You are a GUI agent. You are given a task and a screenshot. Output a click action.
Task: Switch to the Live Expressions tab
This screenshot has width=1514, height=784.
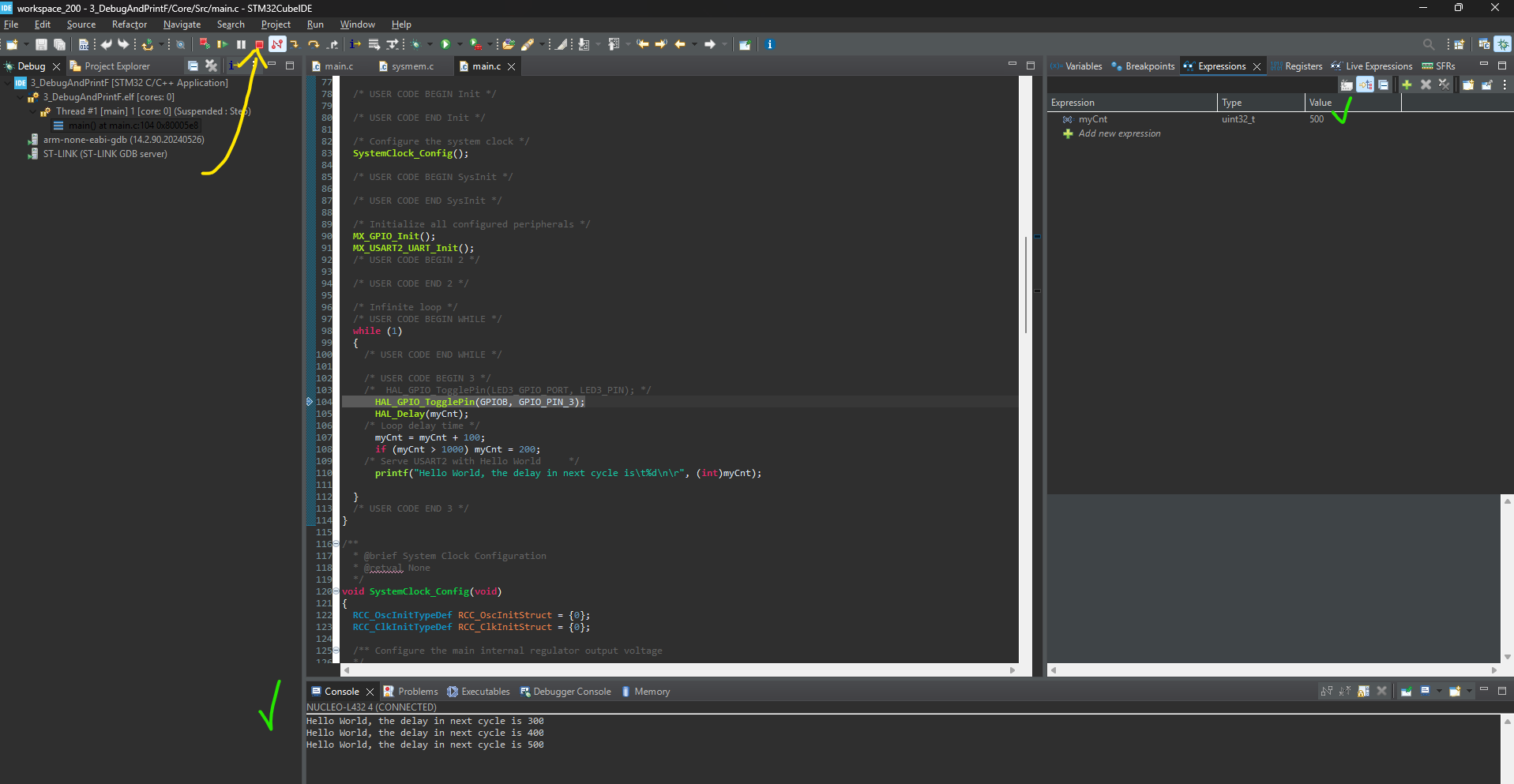(x=1378, y=66)
